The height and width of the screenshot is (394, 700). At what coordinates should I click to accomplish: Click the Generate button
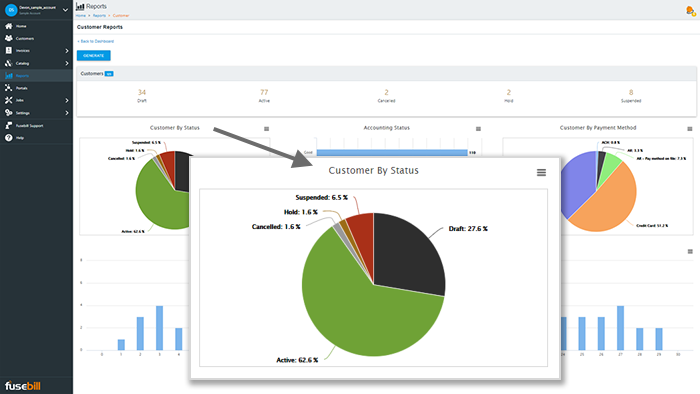(x=94, y=55)
